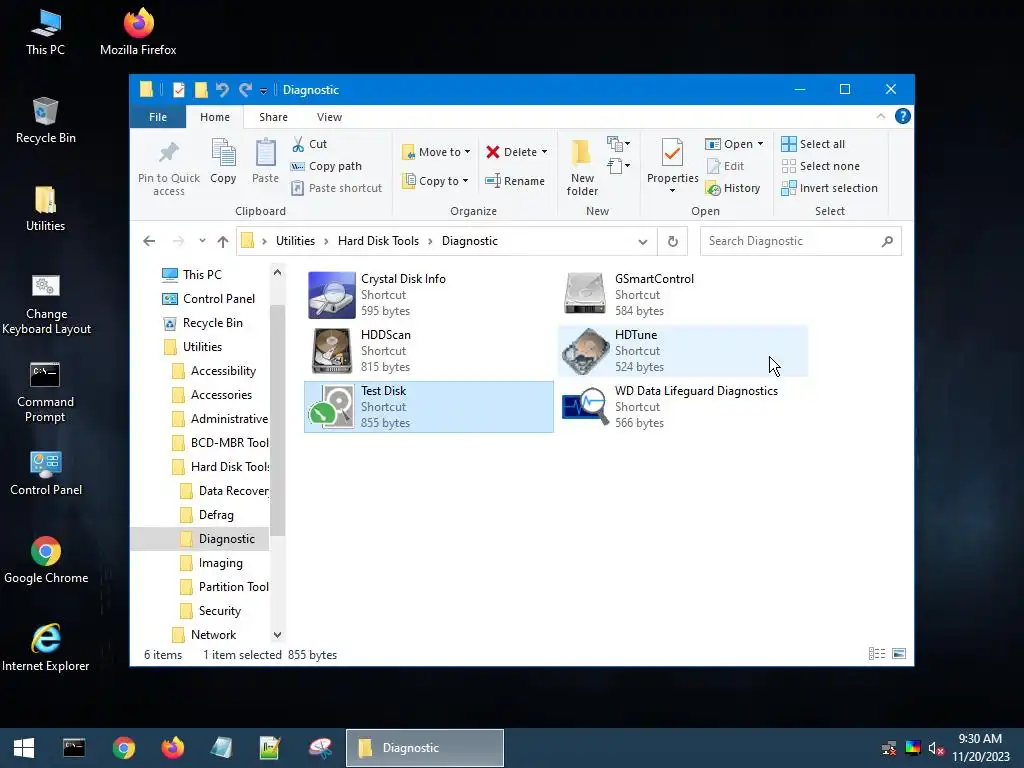Expand the address bar history dropdown
The width and height of the screenshot is (1024, 768).
click(x=643, y=242)
